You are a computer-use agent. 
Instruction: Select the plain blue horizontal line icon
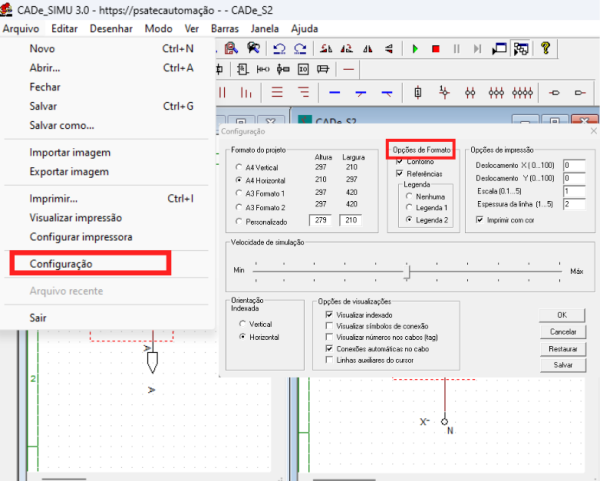(x=334, y=93)
